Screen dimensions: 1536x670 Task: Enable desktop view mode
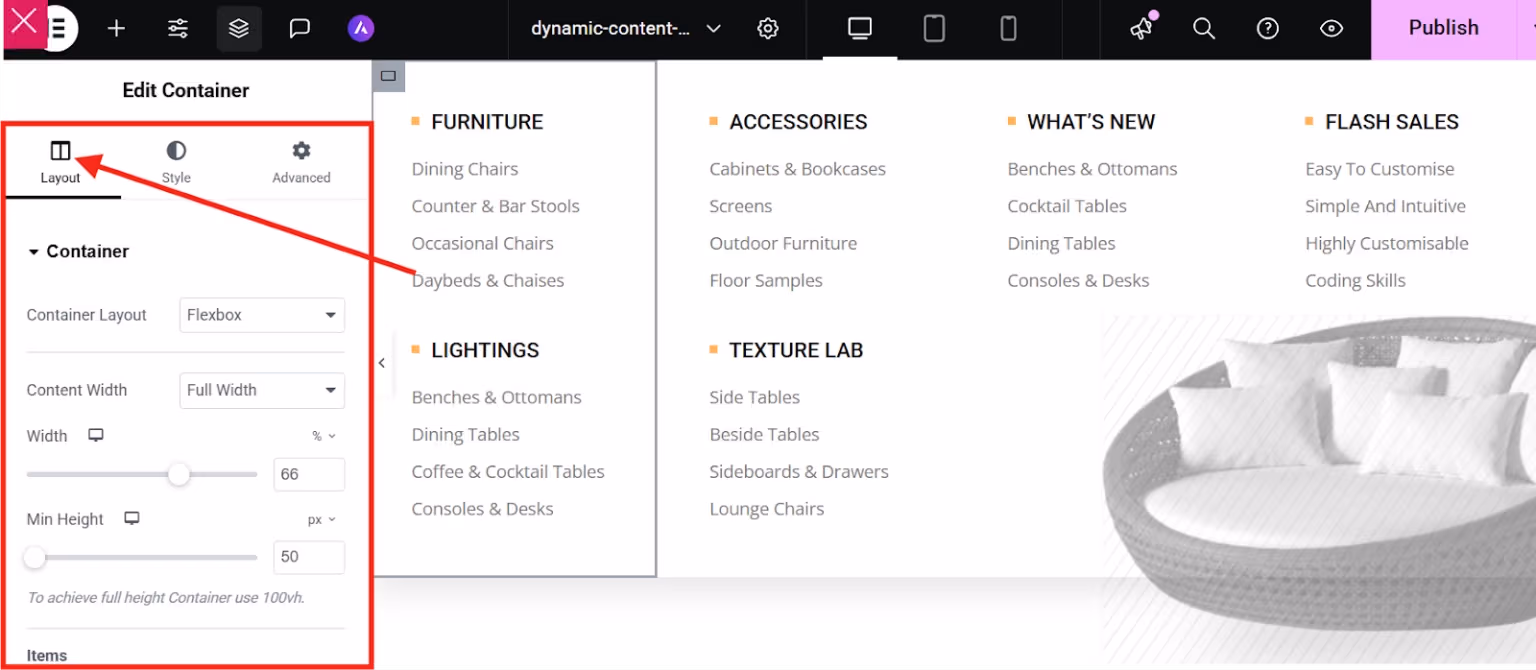coord(858,28)
